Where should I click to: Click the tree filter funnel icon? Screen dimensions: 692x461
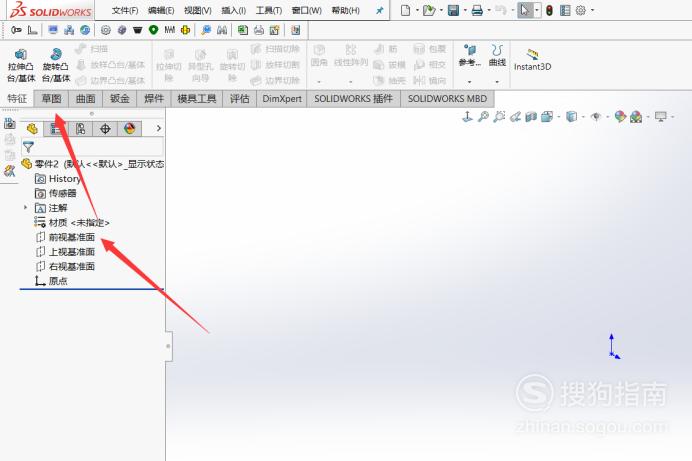pos(28,147)
